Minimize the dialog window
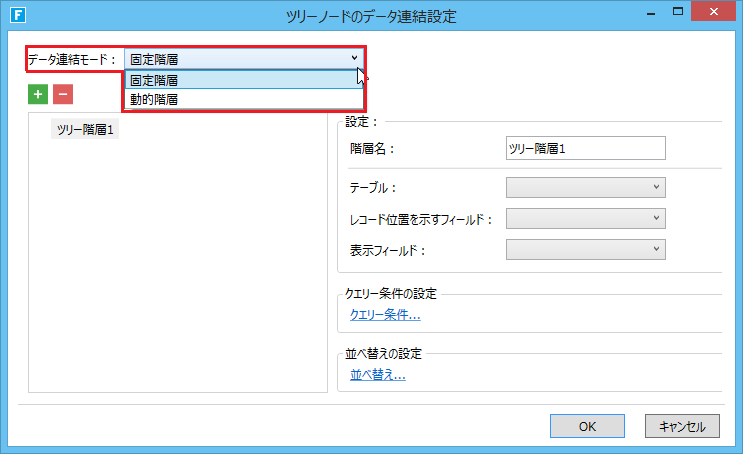 (651, 12)
